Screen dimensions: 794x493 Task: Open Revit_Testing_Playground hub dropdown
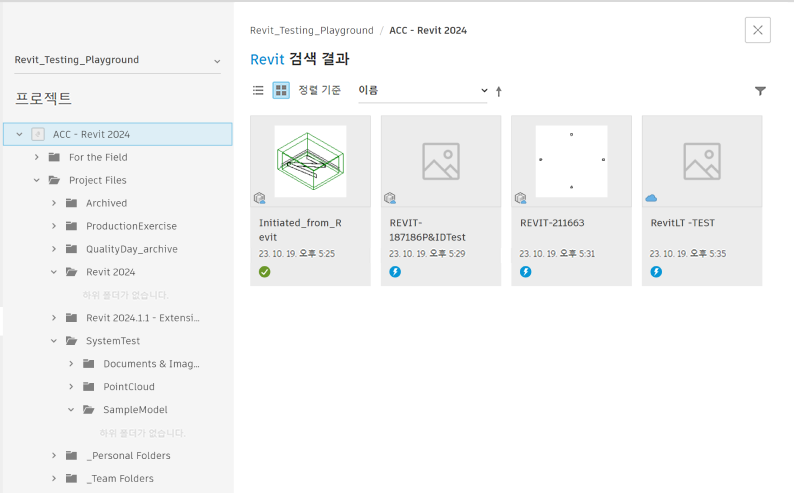pyautogui.click(x=117, y=60)
